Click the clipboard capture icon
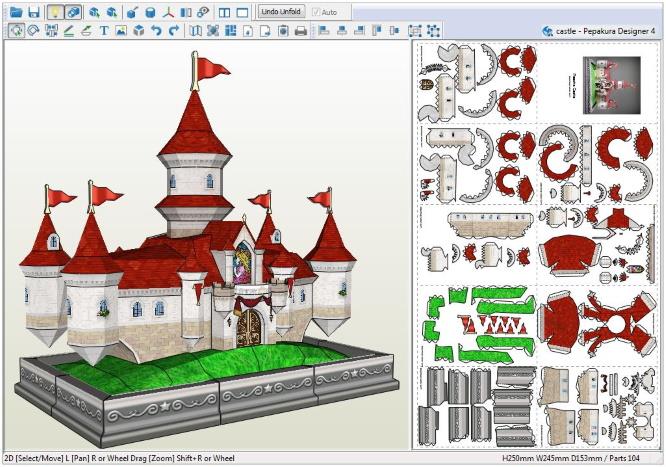666x467 pixels. pyautogui.click(x=283, y=31)
